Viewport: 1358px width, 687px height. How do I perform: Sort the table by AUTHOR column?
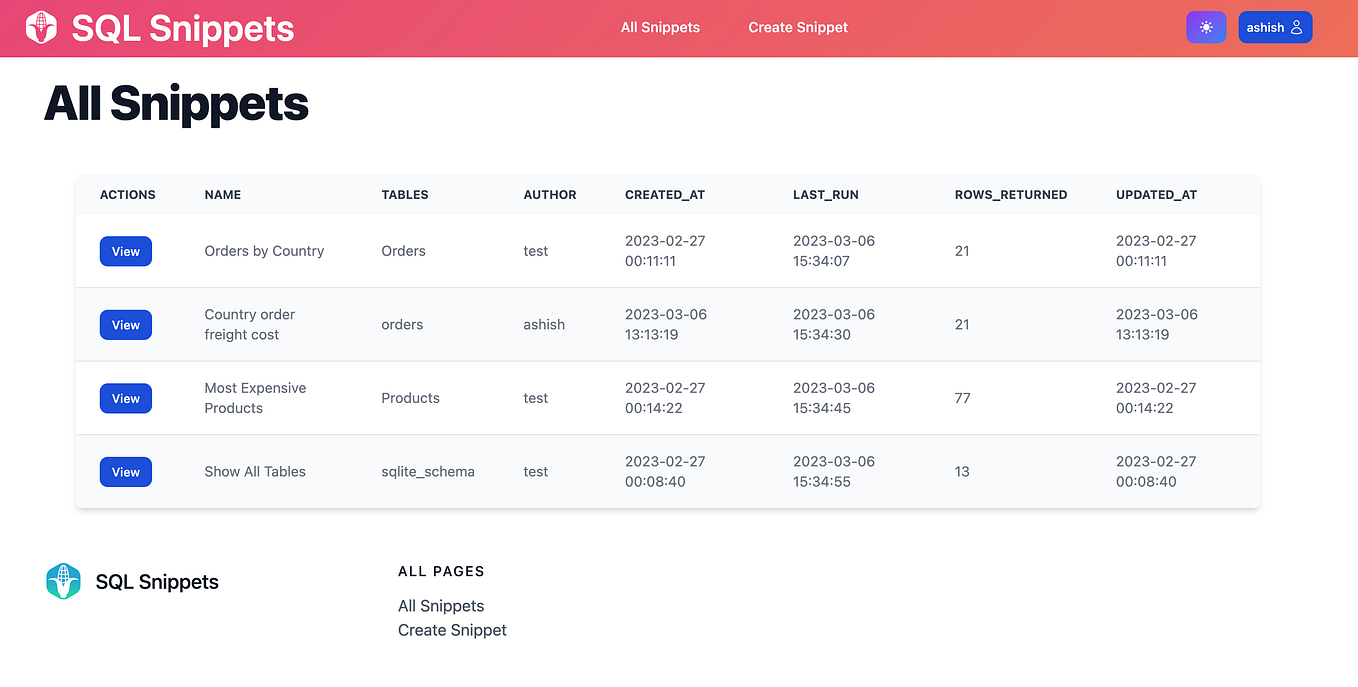pyautogui.click(x=550, y=194)
